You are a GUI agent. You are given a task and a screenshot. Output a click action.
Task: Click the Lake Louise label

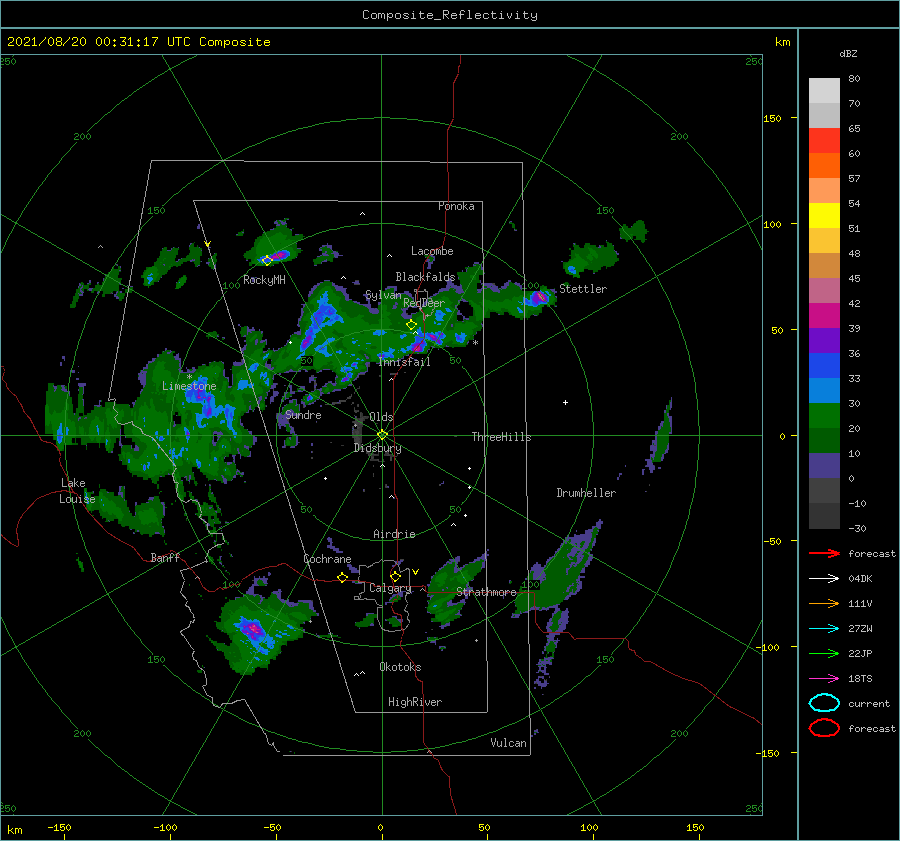coord(77,491)
